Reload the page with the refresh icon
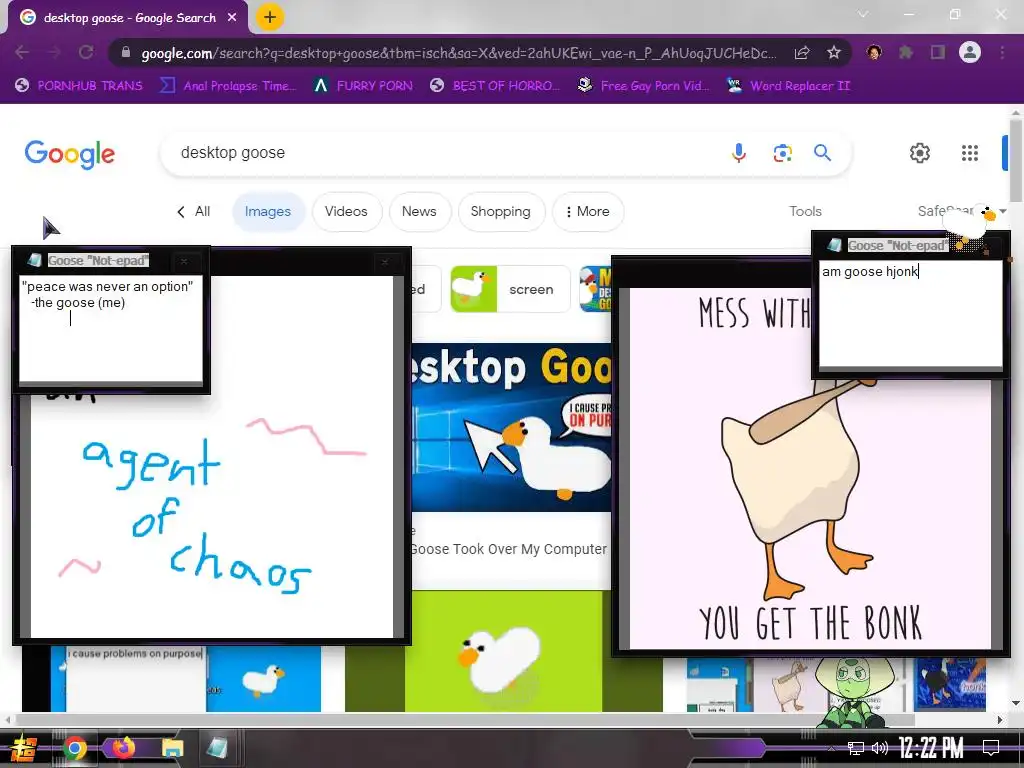 coord(86,52)
